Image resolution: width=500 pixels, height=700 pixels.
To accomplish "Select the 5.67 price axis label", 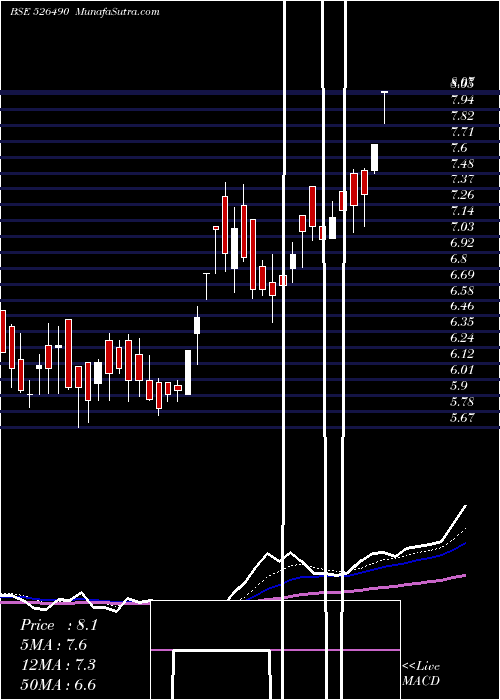I will (462, 417).
